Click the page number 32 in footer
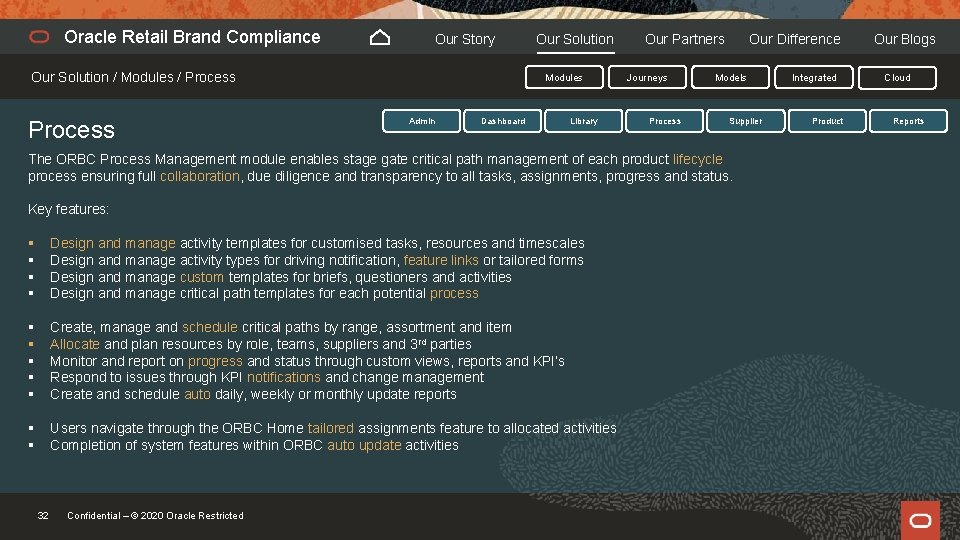The height and width of the screenshot is (540, 960). click(x=43, y=516)
